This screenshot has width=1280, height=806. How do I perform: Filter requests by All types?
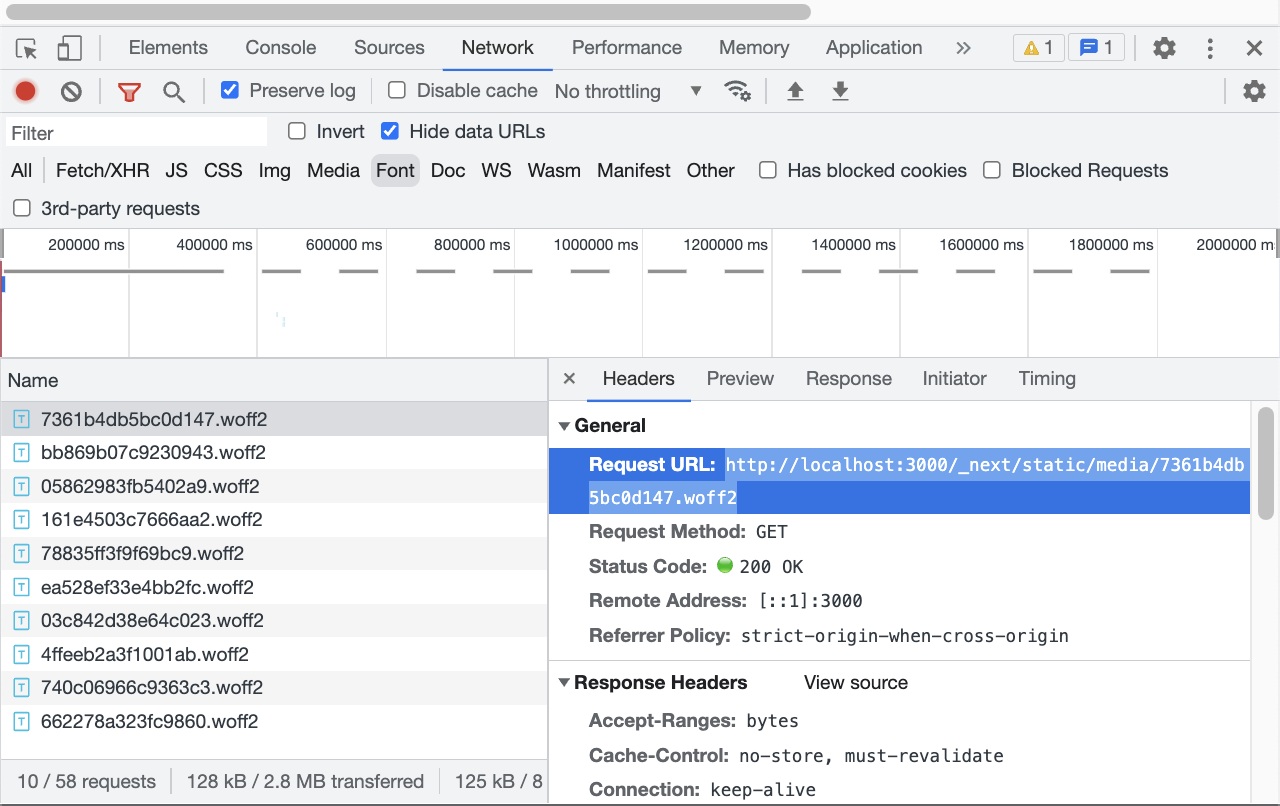(x=22, y=171)
